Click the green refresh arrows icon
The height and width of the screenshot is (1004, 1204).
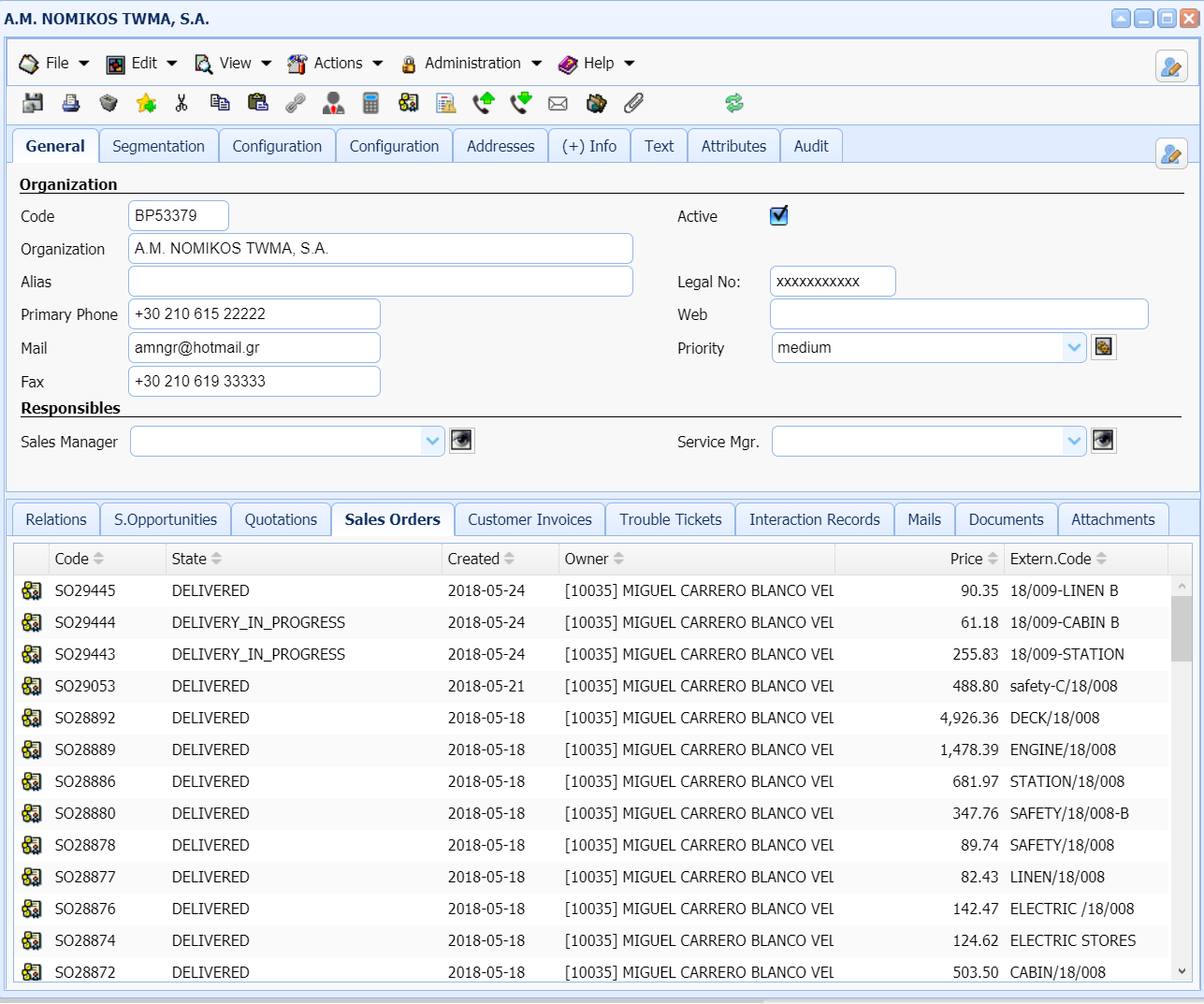[734, 104]
